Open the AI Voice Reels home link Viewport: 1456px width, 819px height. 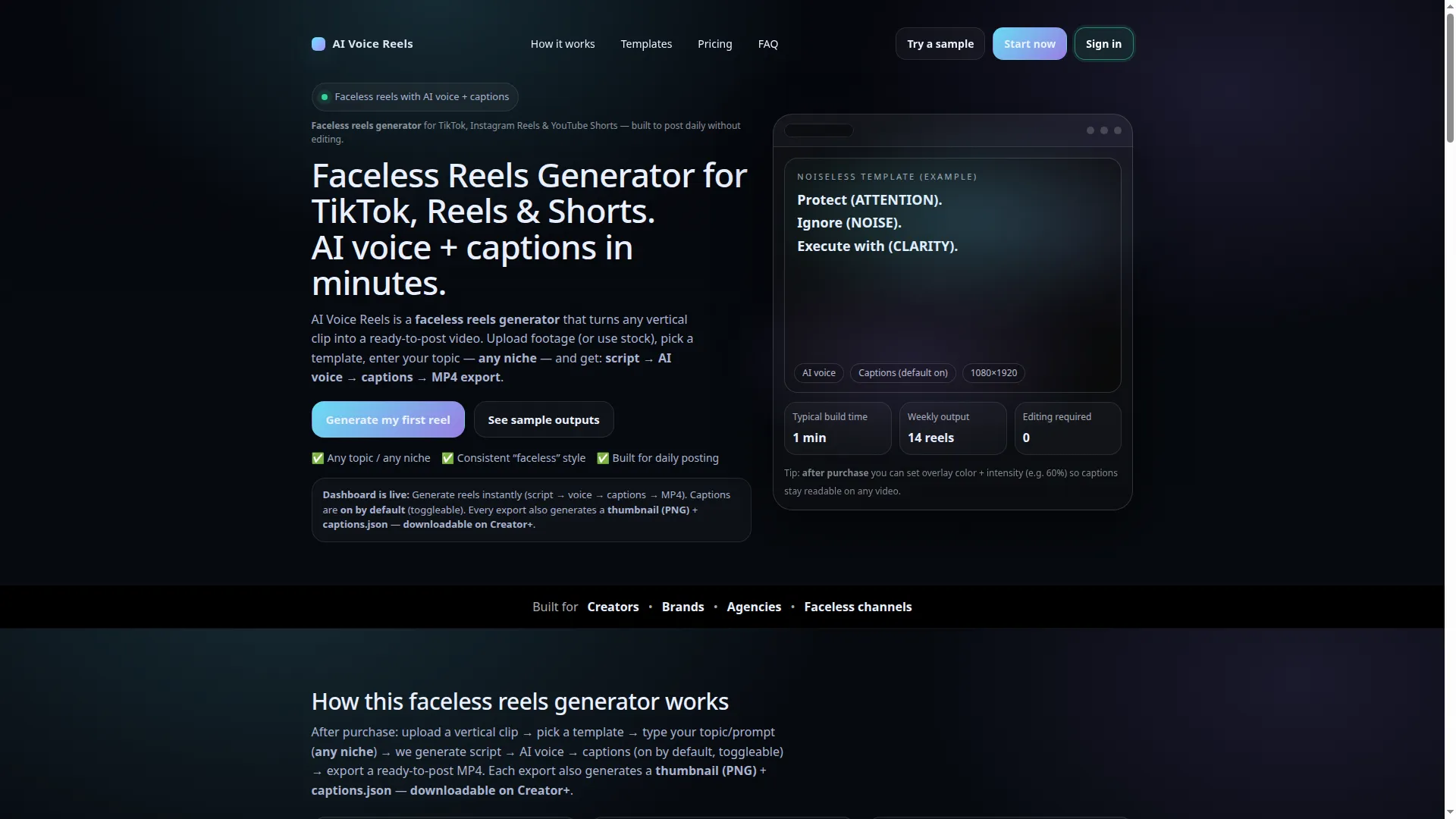coord(362,44)
